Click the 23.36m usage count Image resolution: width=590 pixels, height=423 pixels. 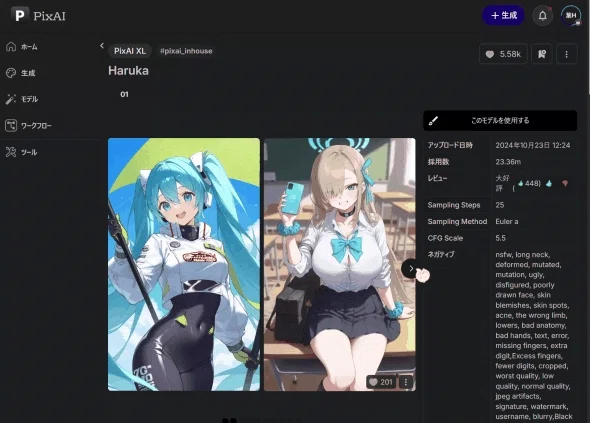pos(508,162)
